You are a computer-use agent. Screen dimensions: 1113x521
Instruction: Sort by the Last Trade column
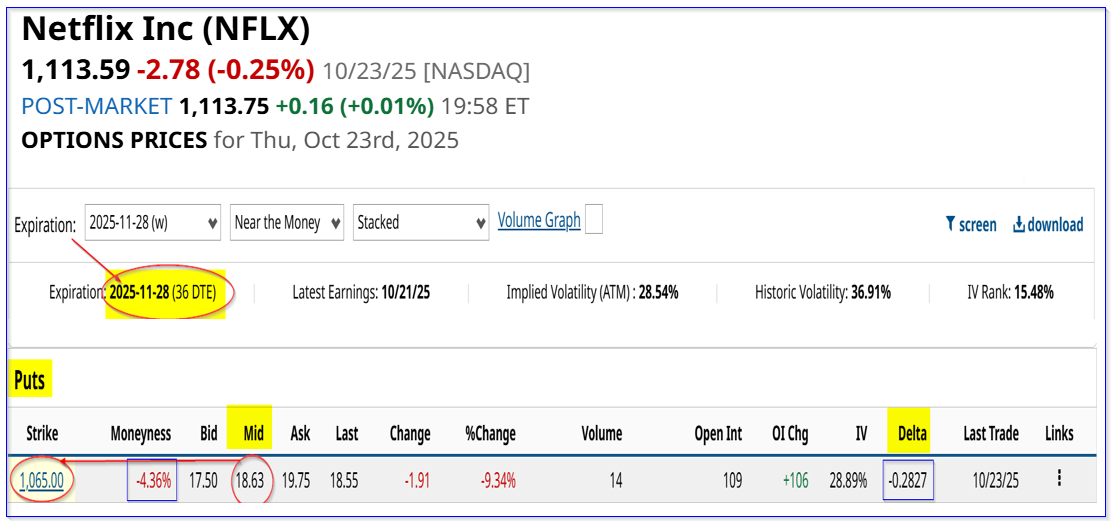click(990, 433)
